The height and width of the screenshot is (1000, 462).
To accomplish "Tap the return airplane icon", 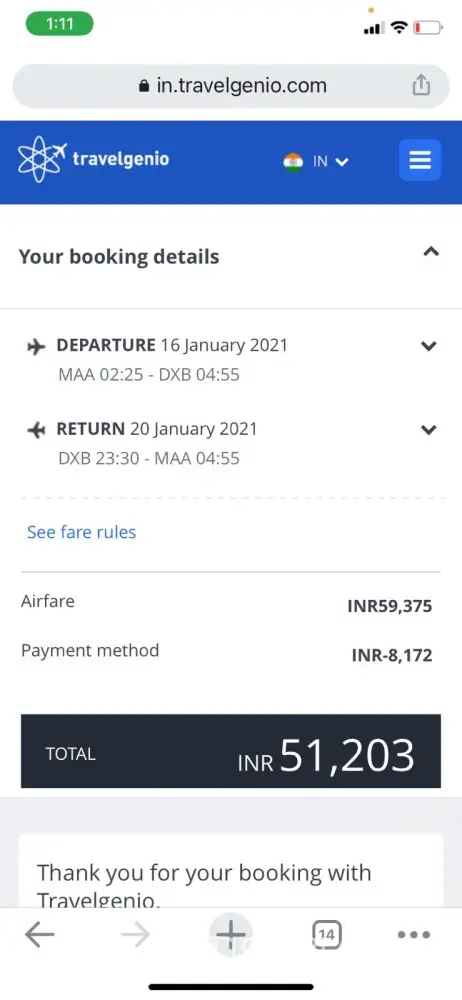I will [x=36, y=431].
